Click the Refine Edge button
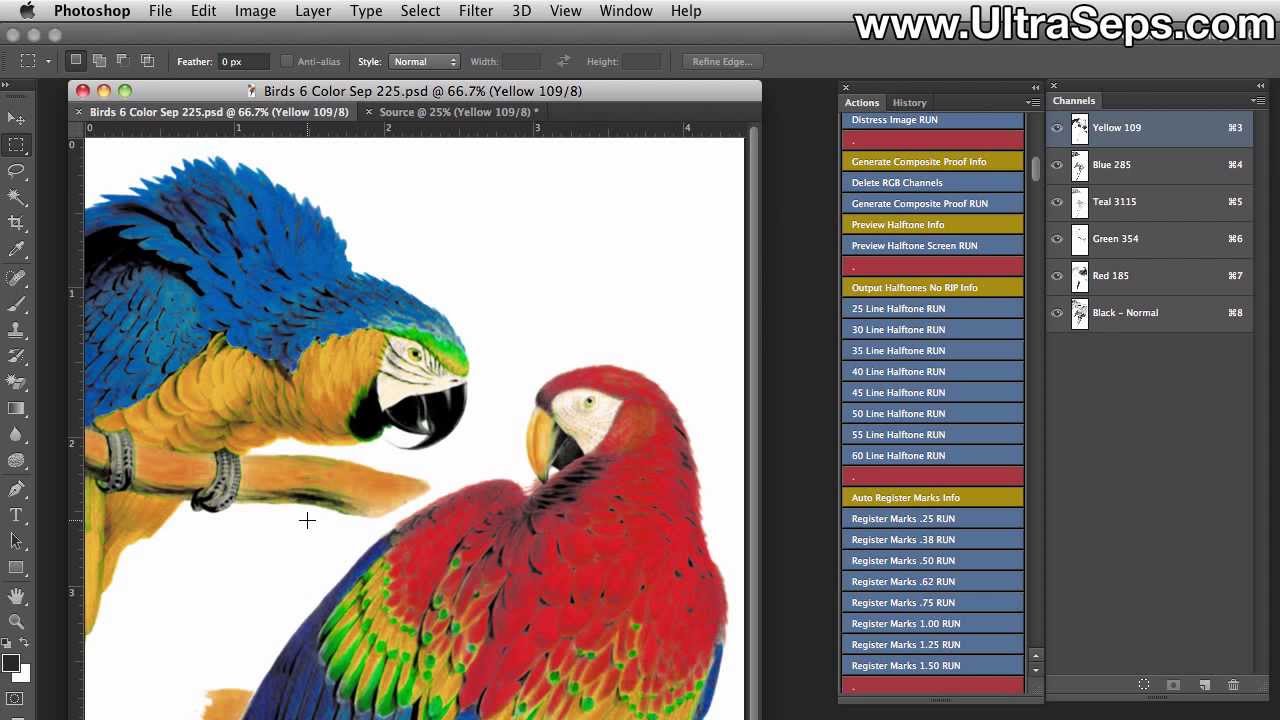 coord(722,62)
